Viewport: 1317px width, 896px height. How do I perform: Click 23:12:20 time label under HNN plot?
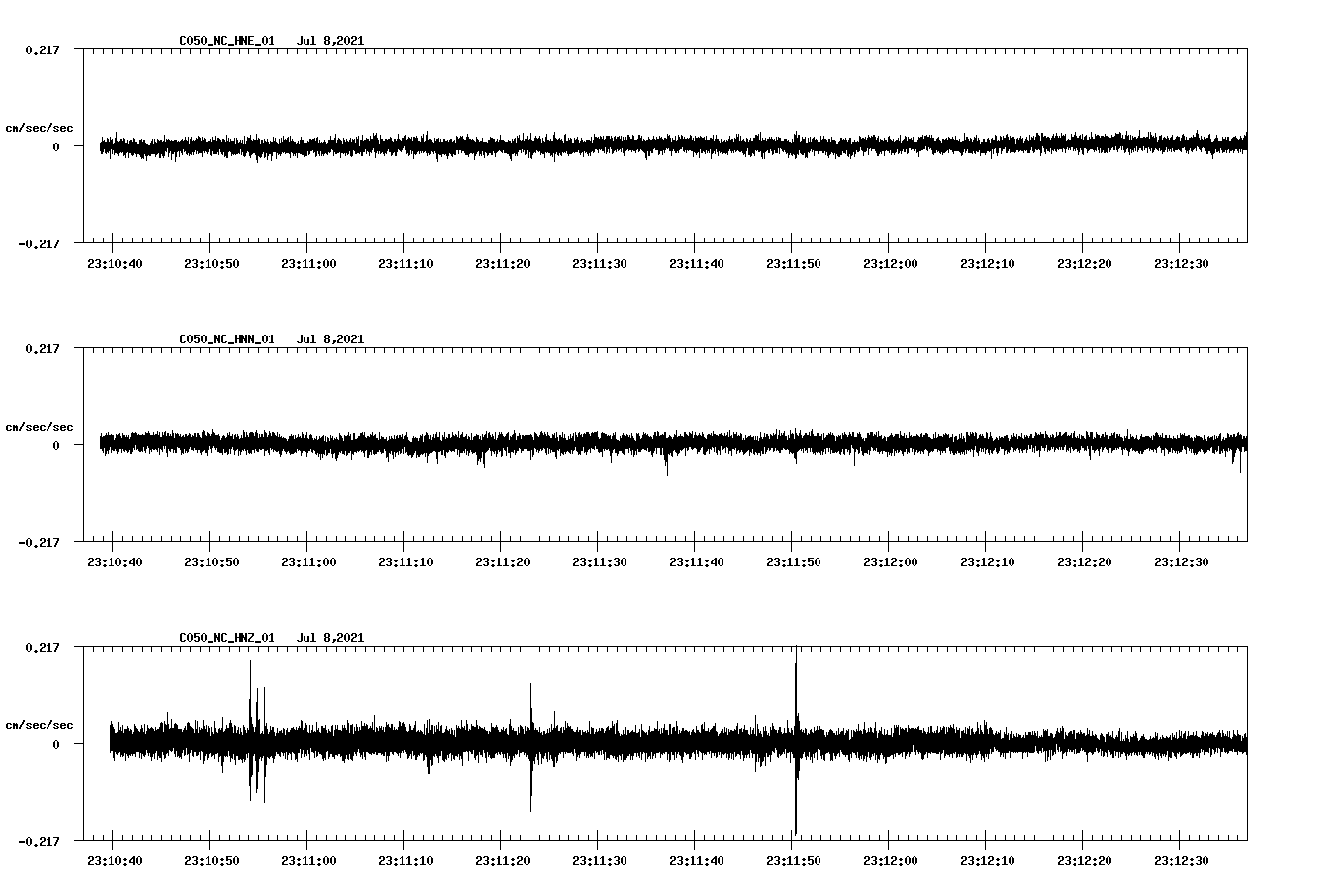(1084, 561)
